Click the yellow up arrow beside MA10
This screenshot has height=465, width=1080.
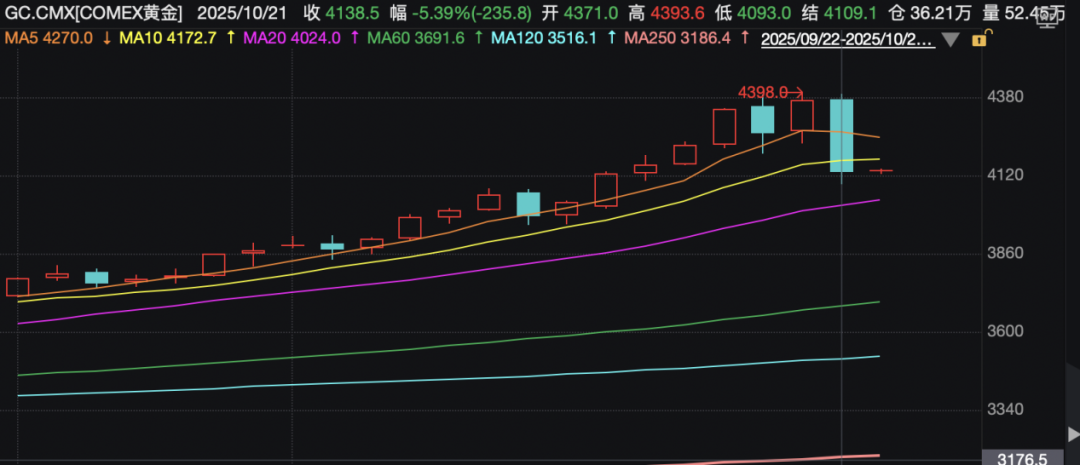tap(231, 38)
